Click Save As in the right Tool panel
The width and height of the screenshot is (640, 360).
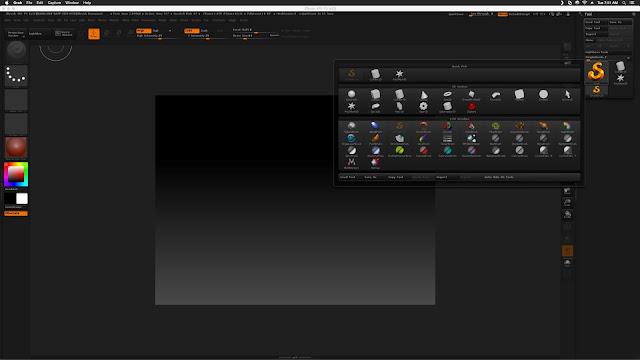(x=620, y=22)
